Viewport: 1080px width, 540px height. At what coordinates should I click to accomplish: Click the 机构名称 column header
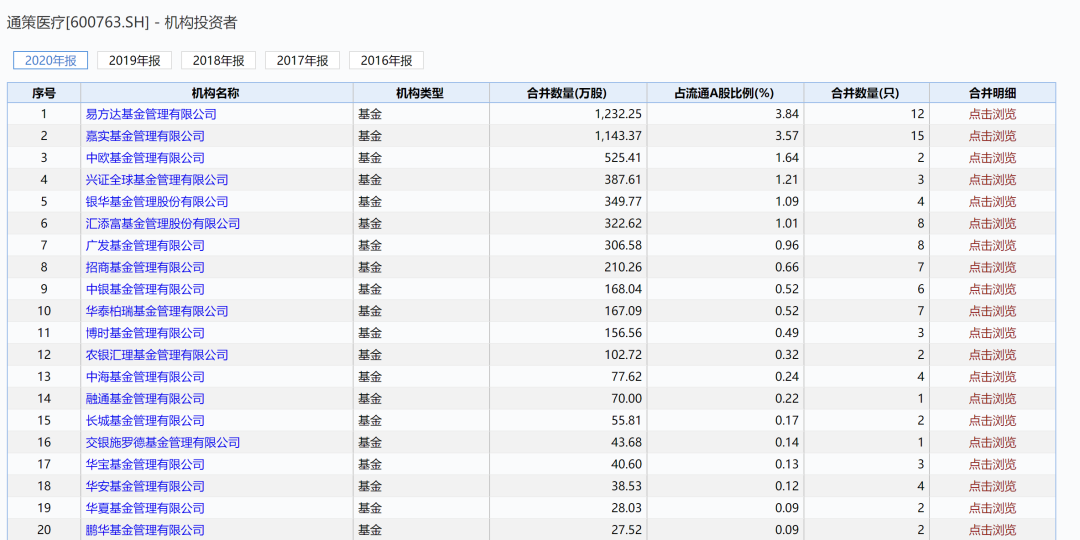coord(217,93)
